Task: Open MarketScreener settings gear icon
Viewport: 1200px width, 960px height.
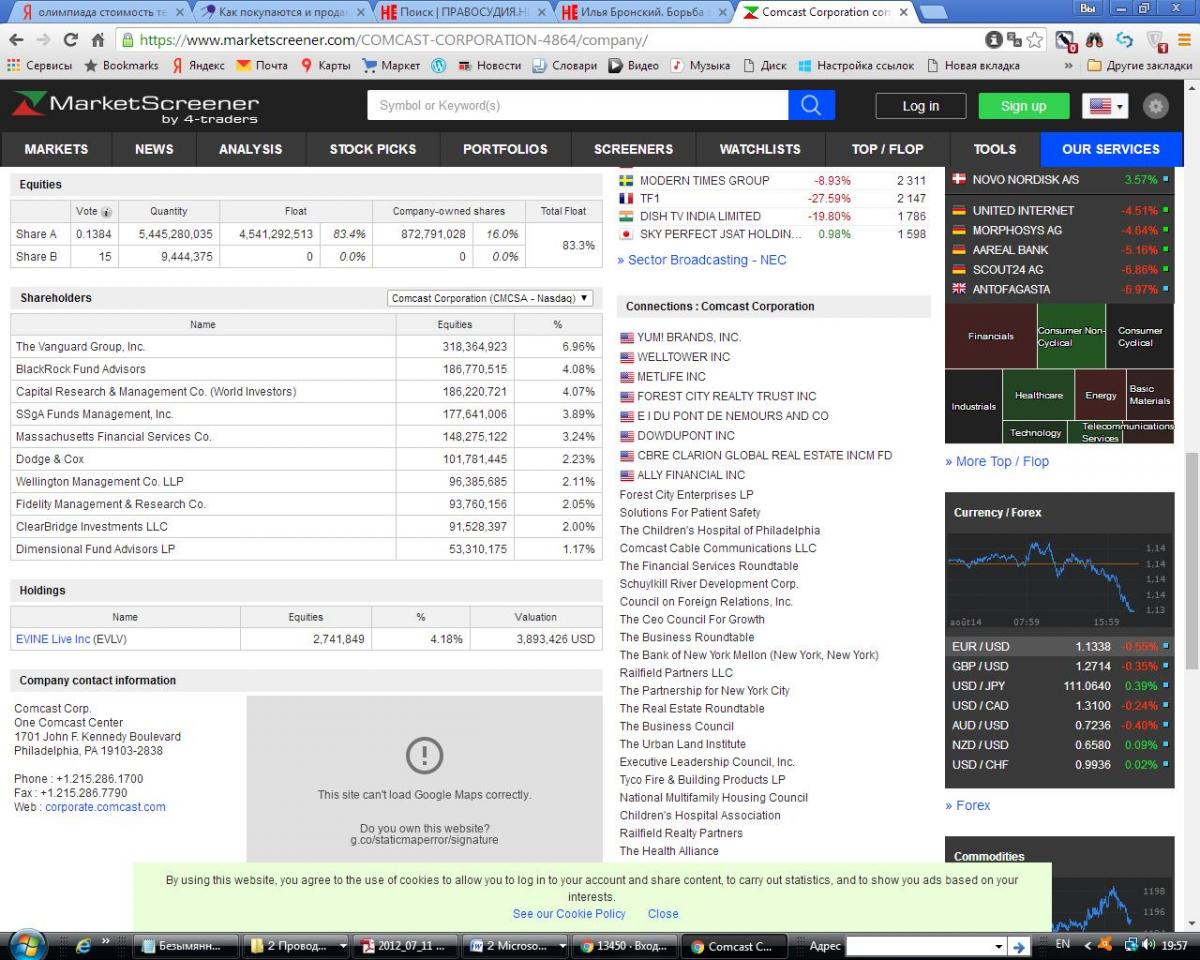Action: pyautogui.click(x=1156, y=106)
